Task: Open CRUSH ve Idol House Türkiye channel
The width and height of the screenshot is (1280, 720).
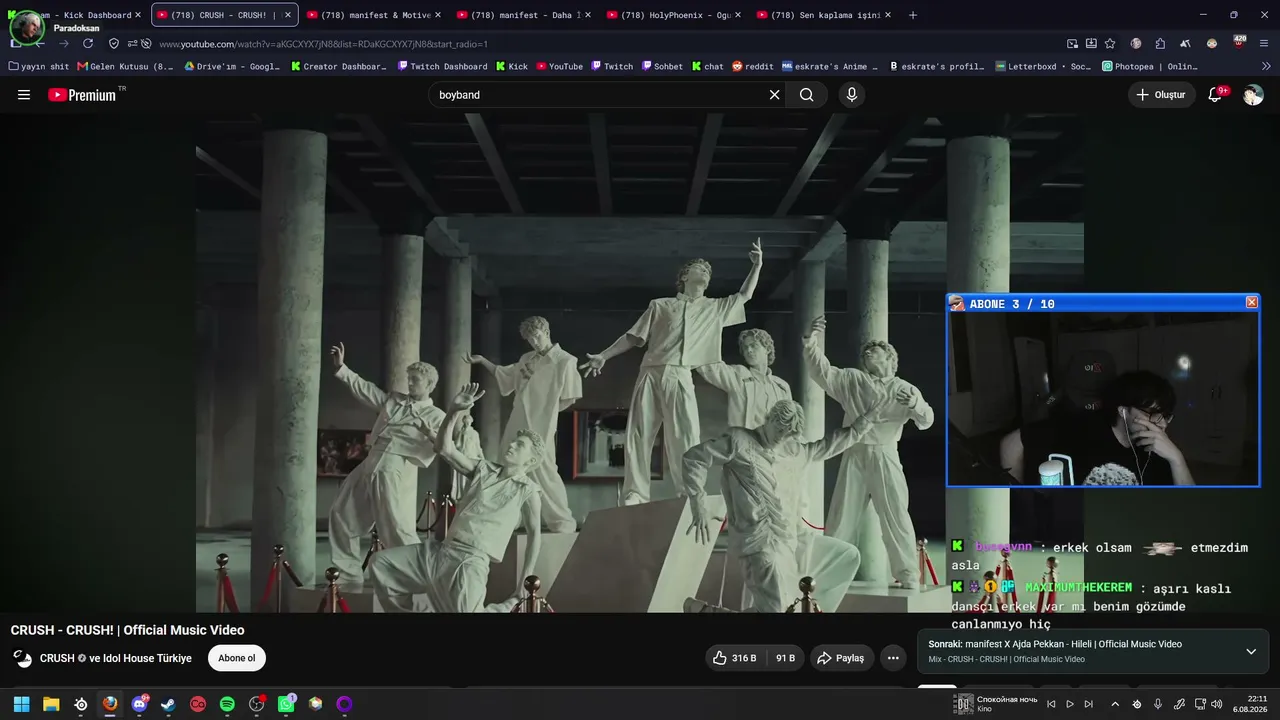Action: click(116, 658)
